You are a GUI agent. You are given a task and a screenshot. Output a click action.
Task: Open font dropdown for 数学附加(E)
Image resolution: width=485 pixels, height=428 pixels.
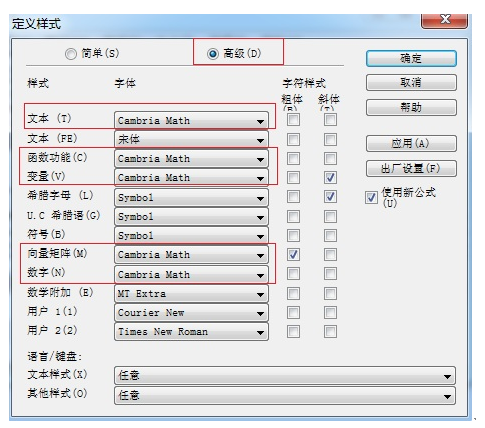tap(191, 294)
